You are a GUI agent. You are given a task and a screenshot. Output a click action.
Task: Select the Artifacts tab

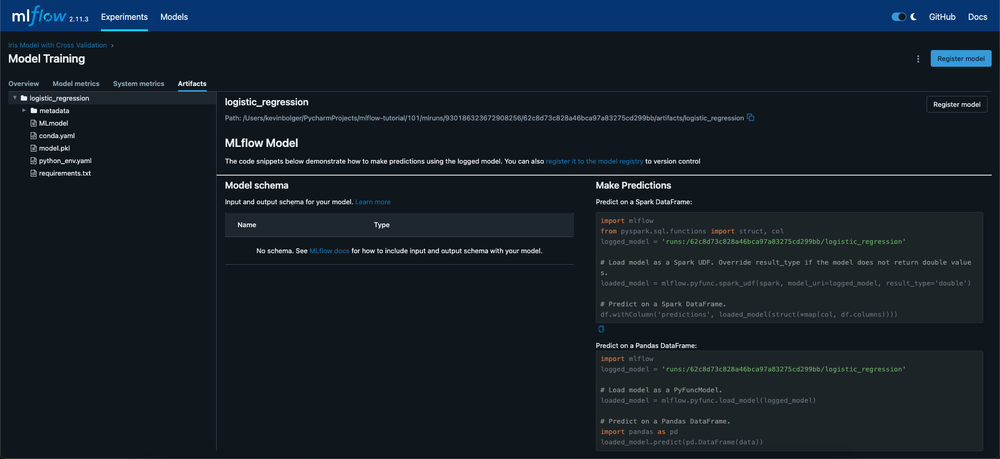click(x=192, y=84)
